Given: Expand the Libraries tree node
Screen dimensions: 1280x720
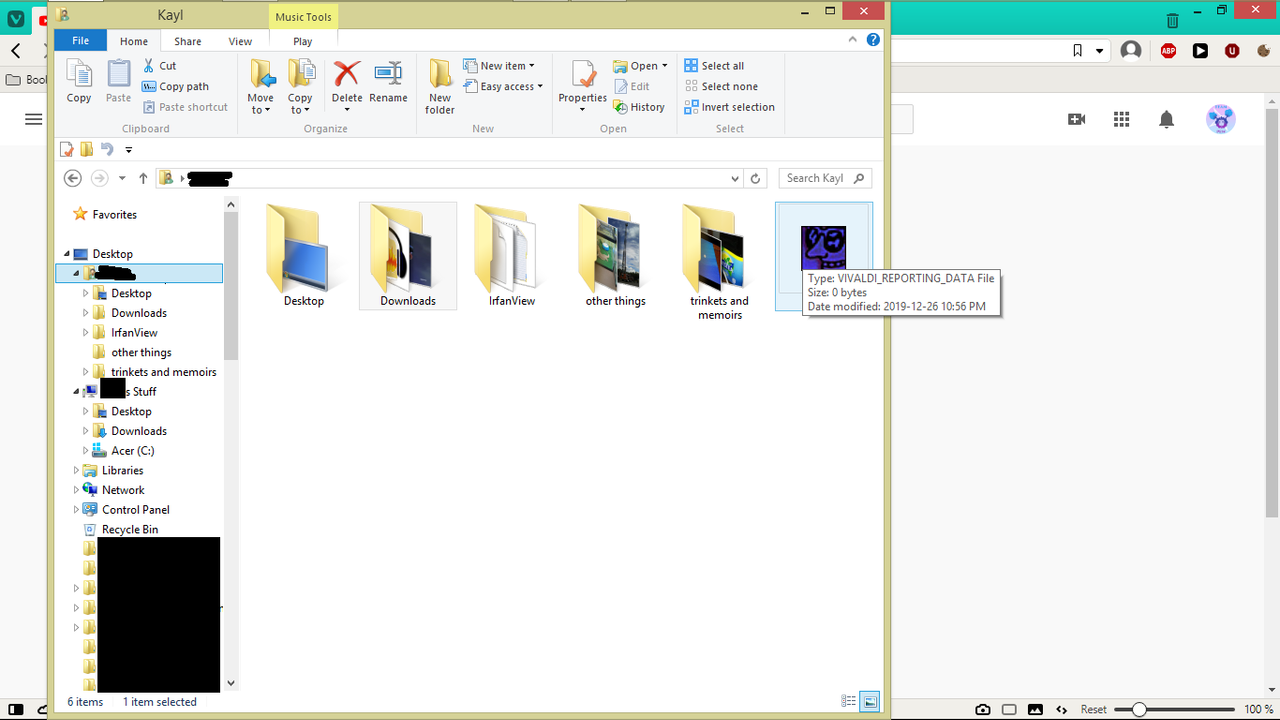Looking at the screenshot, I should pos(76,470).
